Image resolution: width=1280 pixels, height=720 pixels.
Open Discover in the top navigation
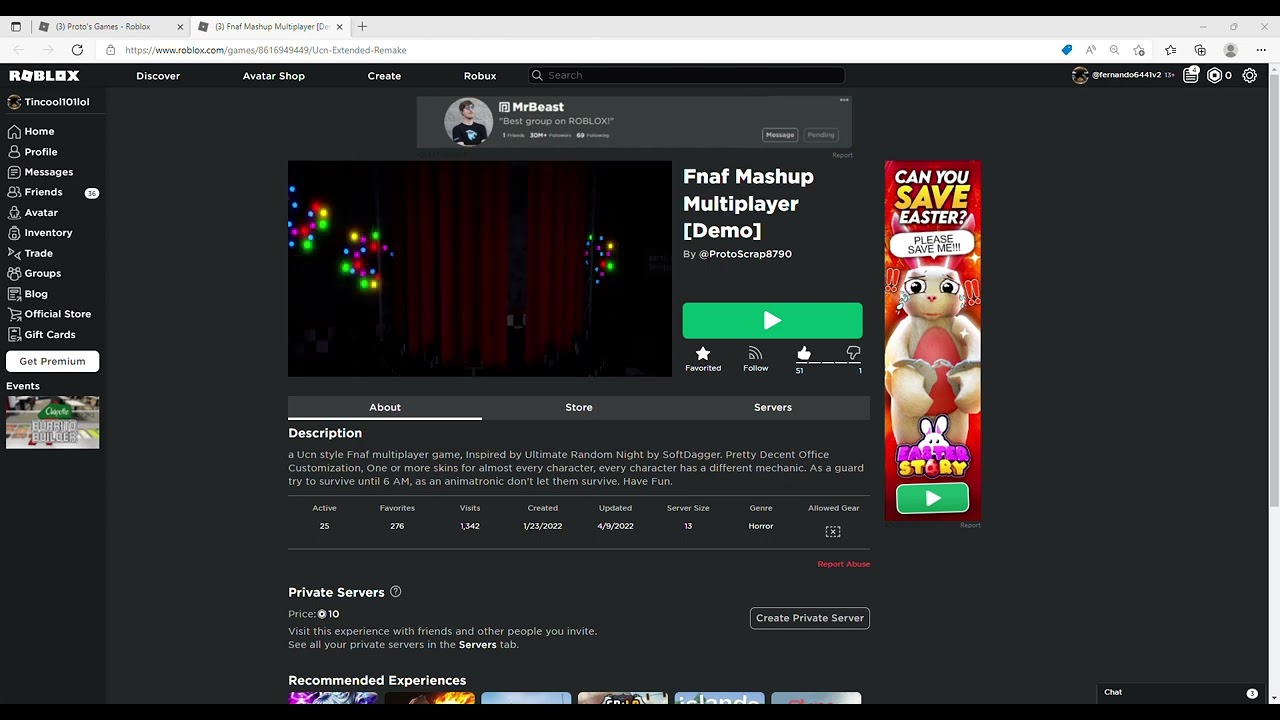158,76
